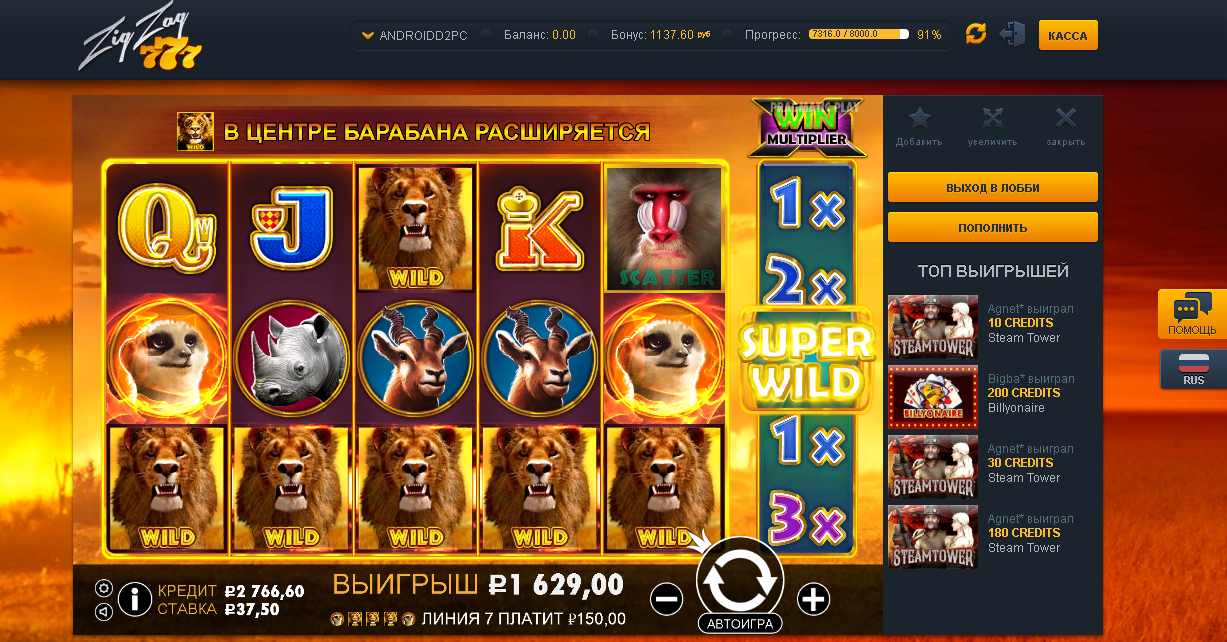This screenshot has height=642, width=1227.
Task: Click ВЫХОД В ЛОББИ button
Action: 993,187
